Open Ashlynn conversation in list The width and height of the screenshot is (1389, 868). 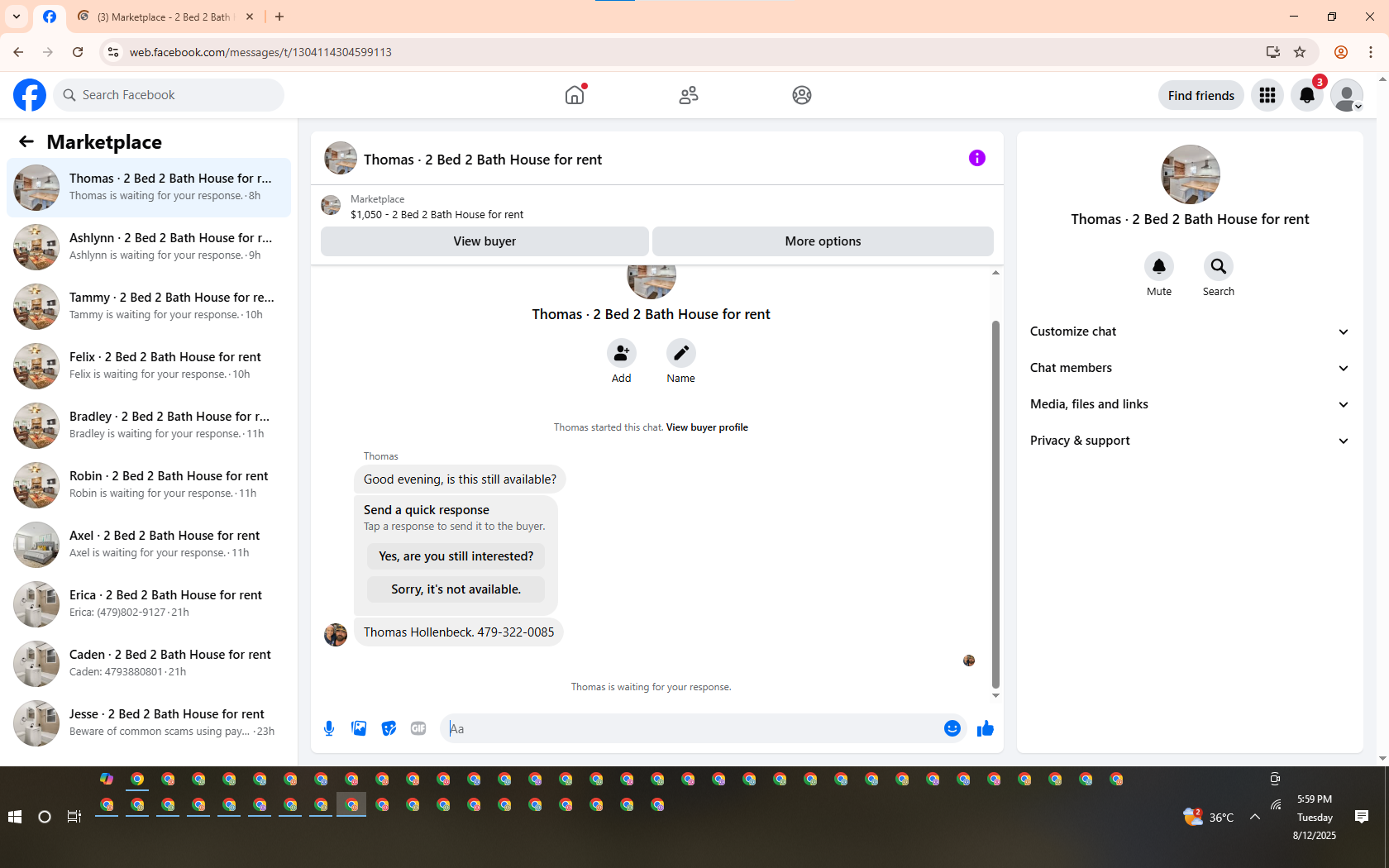coord(149,247)
